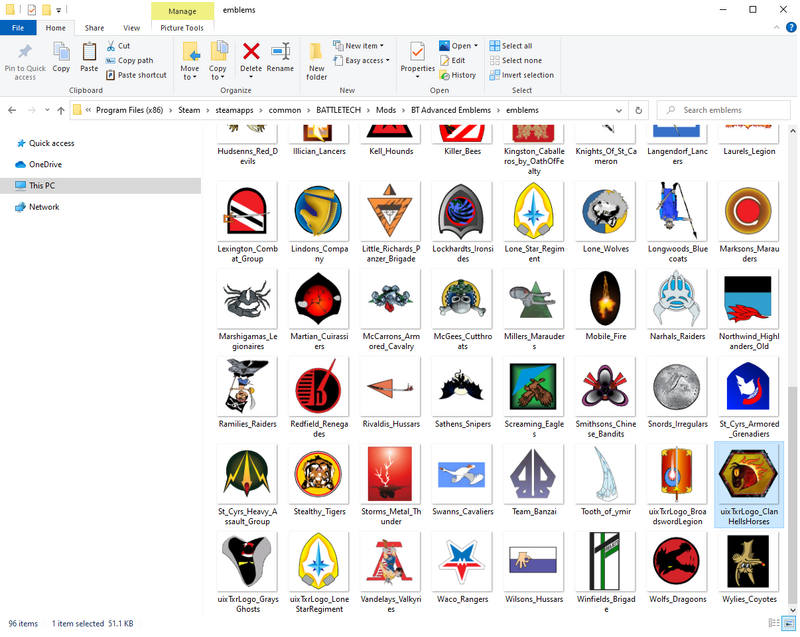
Task: Switch to details view layout
Action: (774, 623)
